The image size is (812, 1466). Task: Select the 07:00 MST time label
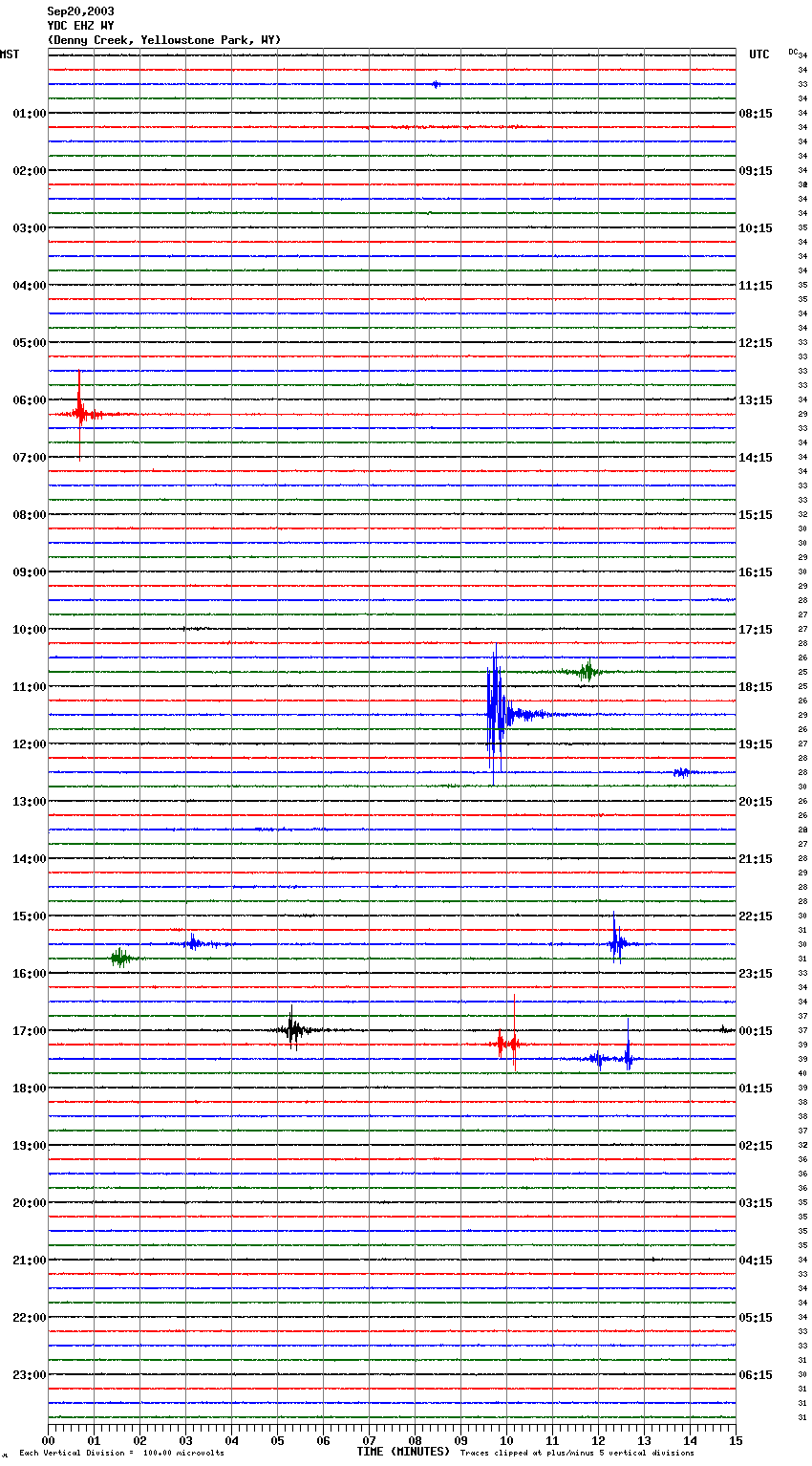click(x=30, y=458)
